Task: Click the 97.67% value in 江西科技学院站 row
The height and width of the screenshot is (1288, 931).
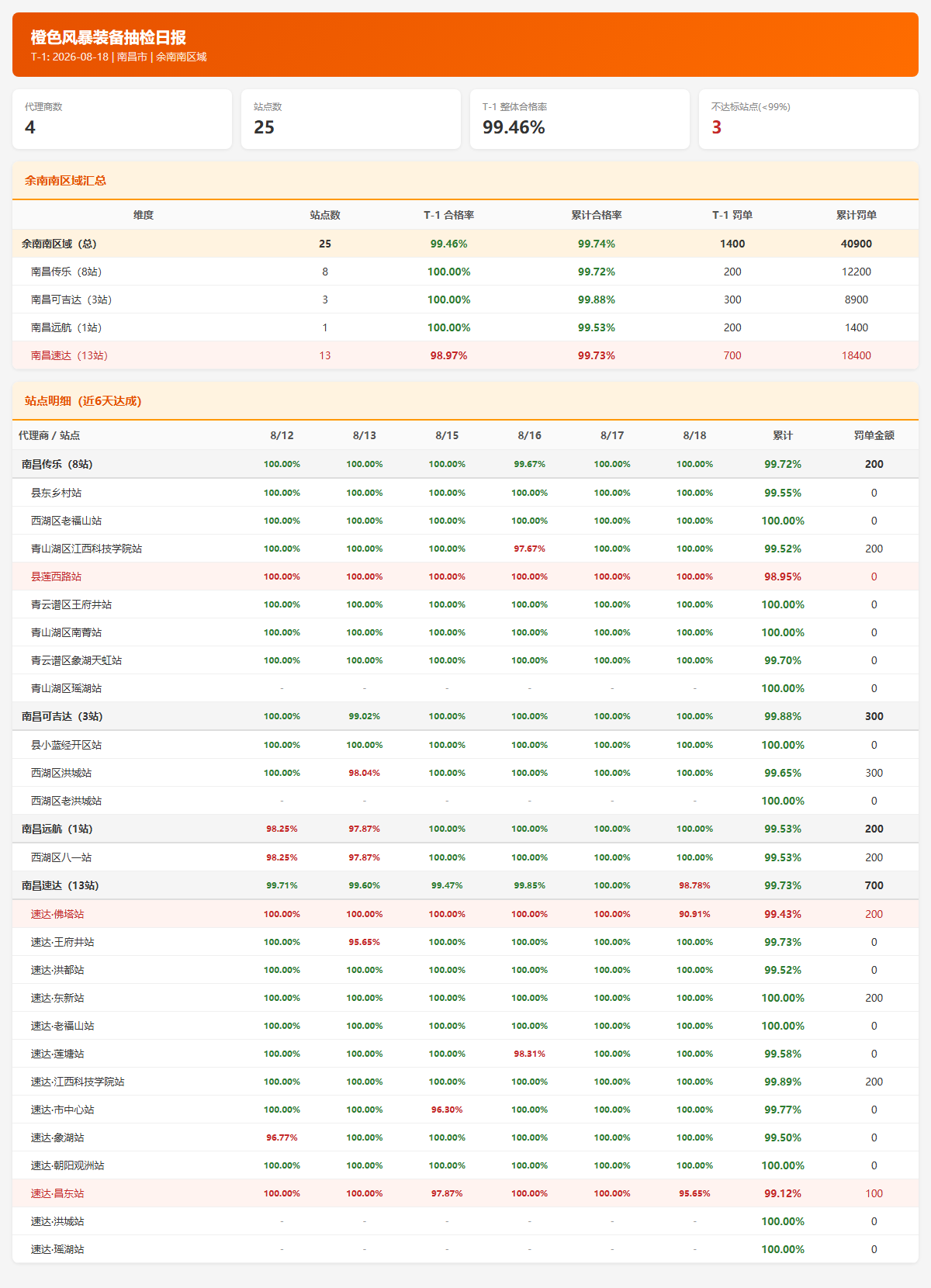Action: [x=529, y=549]
